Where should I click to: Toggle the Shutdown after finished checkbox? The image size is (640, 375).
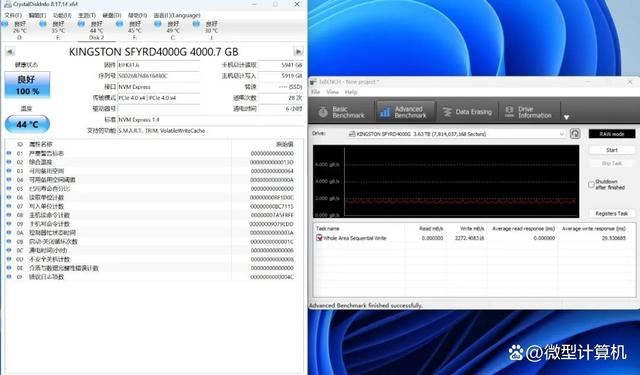591,184
